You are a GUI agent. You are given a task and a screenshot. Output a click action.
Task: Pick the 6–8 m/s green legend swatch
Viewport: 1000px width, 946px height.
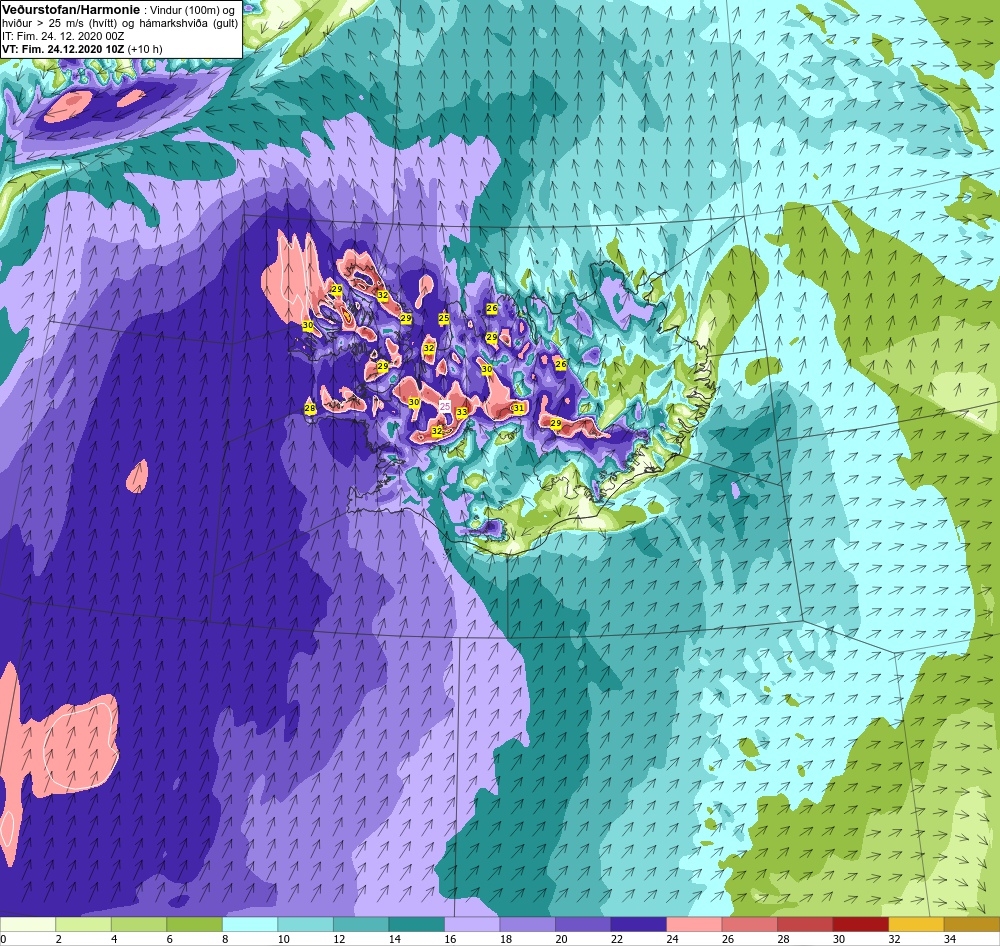pos(195,924)
